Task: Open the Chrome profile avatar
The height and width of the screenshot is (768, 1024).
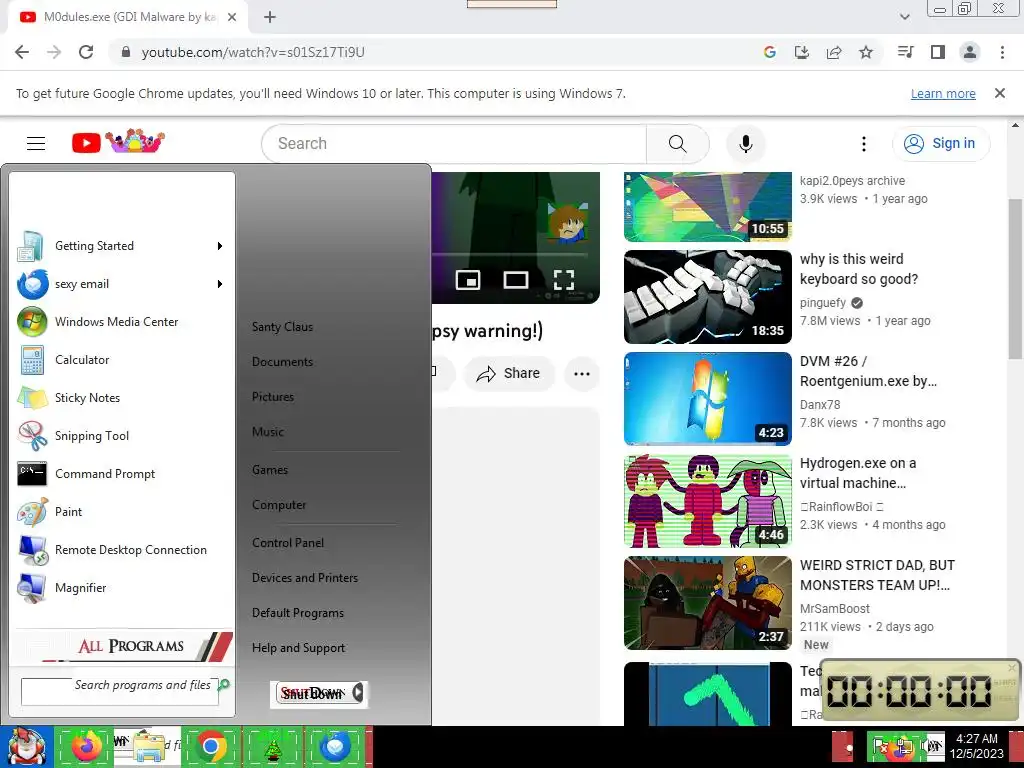Action: pos(970,52)
